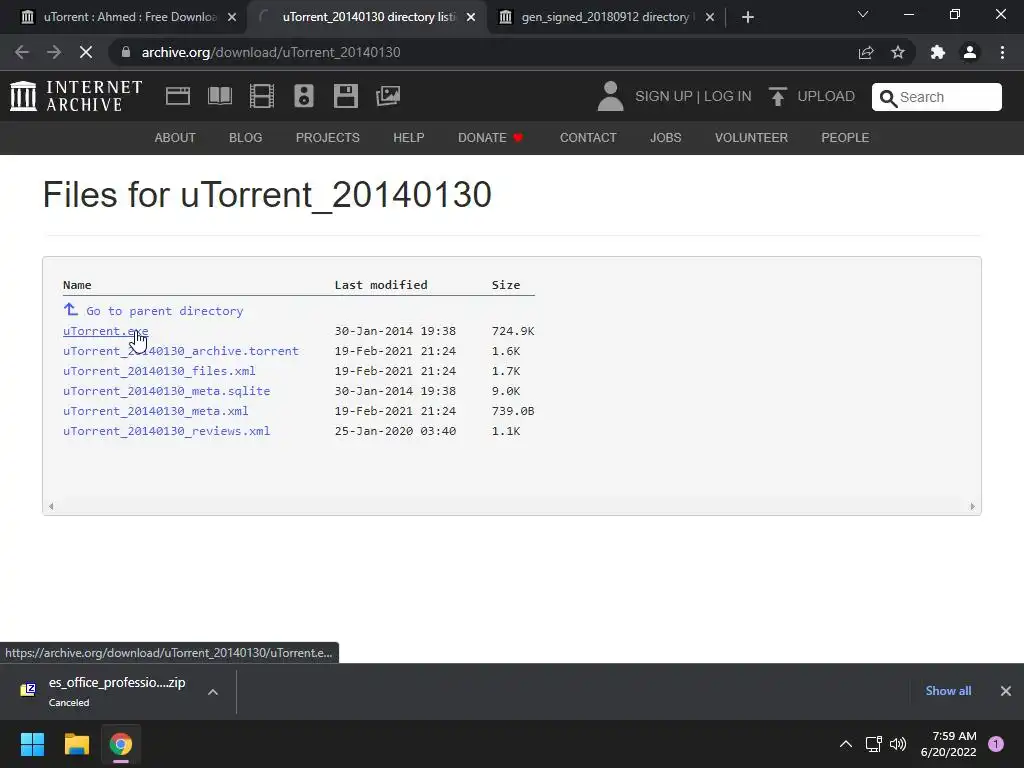Image resolution: width=1024 pixels, height=768 pixels.
Task: Click the UPLOAD link text
Action: [826, 96]
